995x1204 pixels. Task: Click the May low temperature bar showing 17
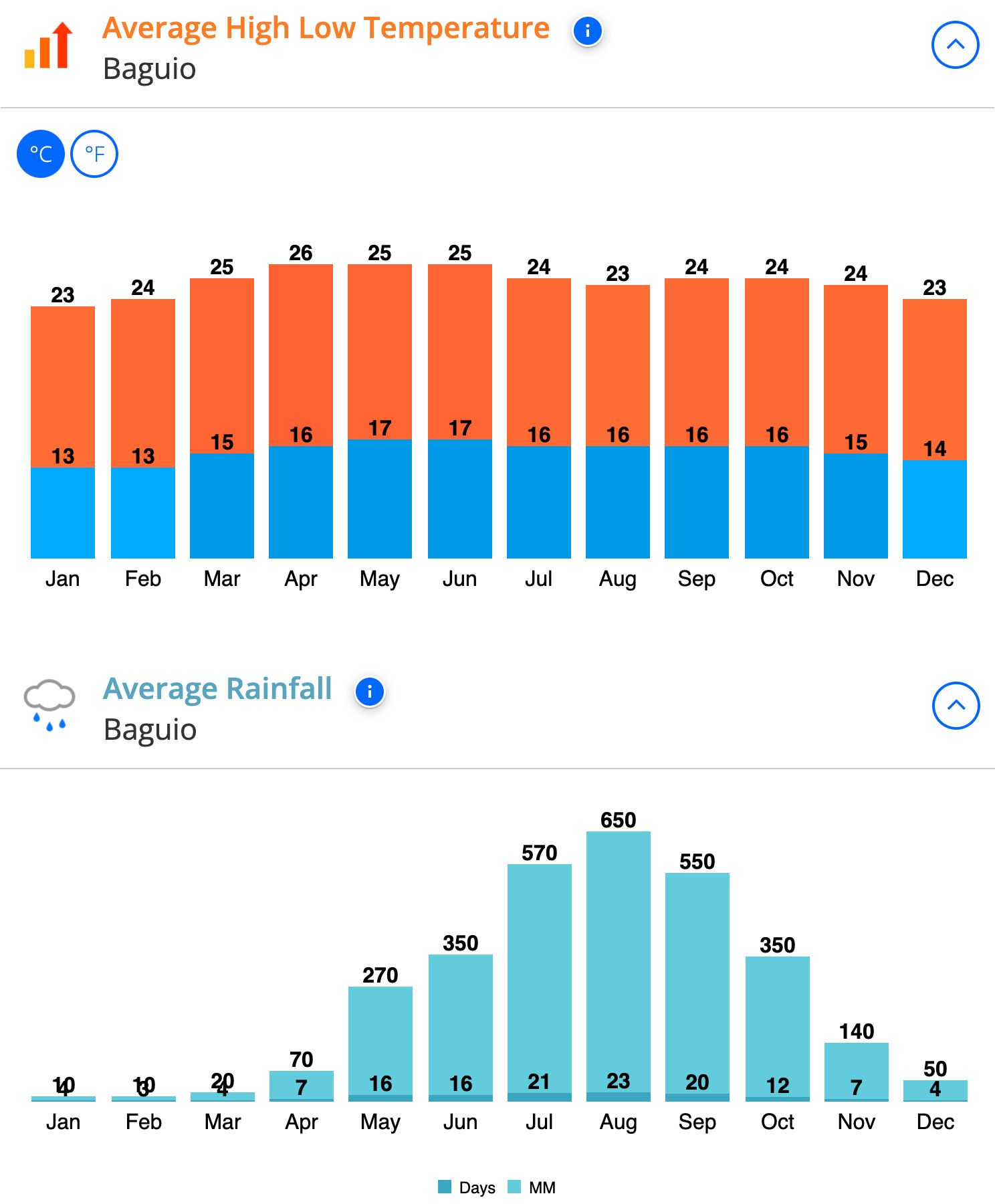(x=380, y=499)
